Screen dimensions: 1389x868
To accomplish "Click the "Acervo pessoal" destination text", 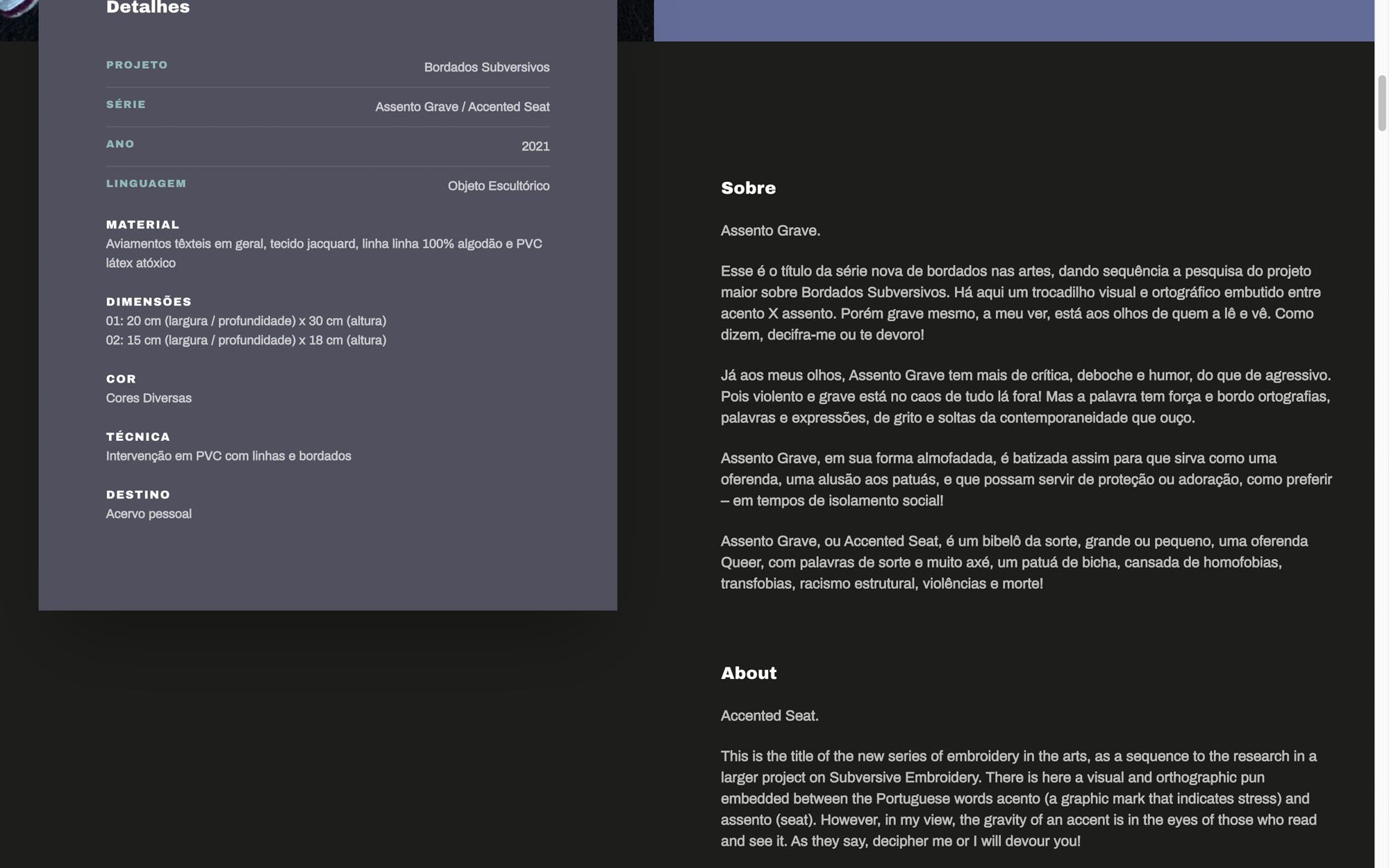I will [x=149, y=514].
